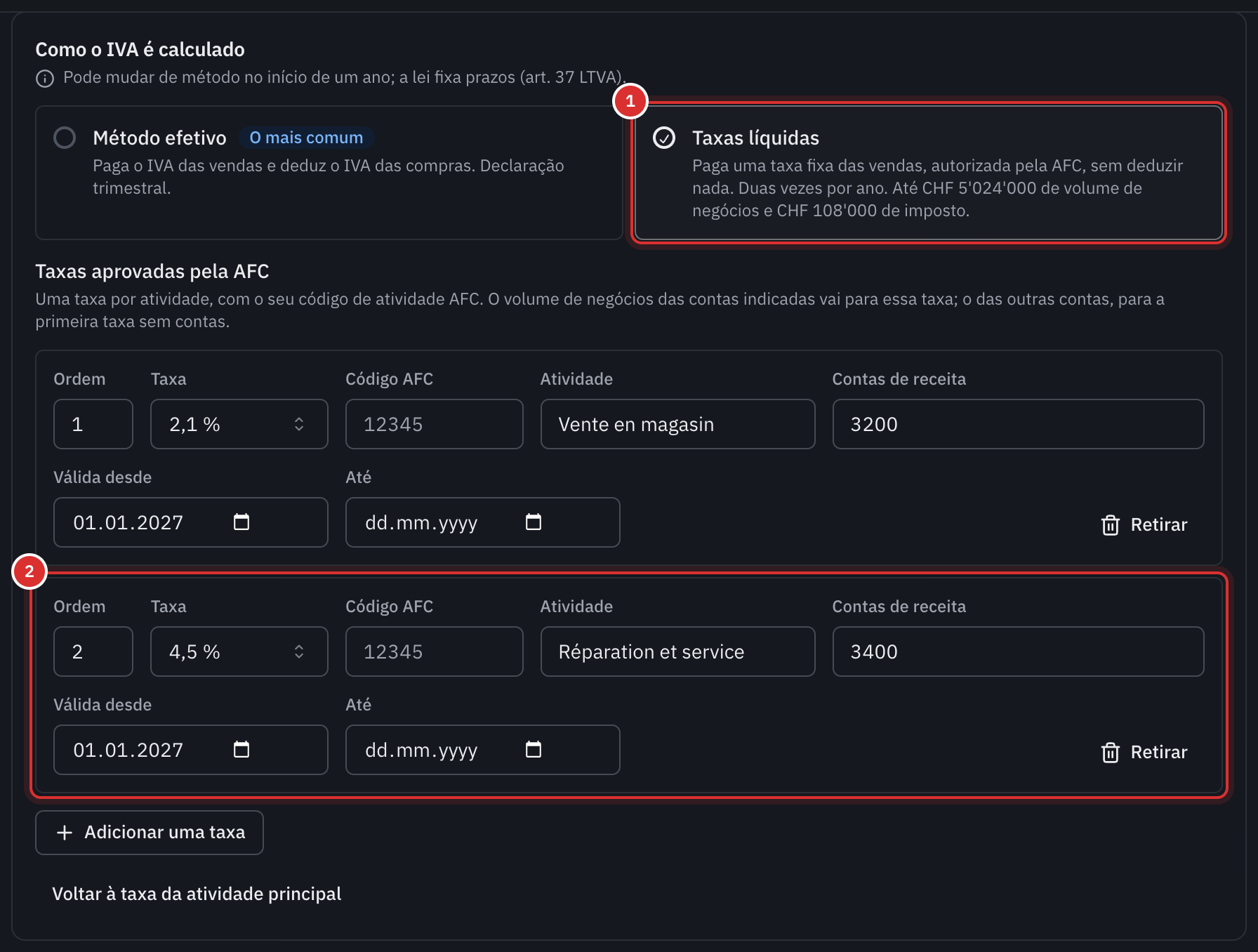Click the plus icon on Adicionar uma taxa
This screenshot has height=952, width=1258.
click(65, 833)
